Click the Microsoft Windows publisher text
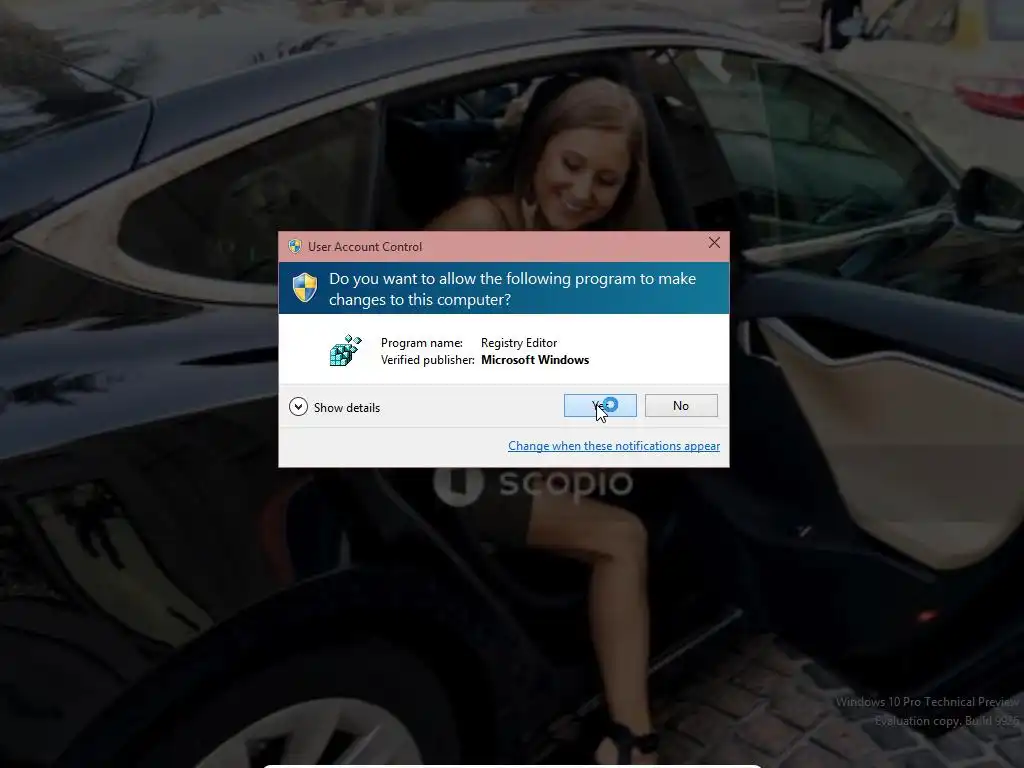The height and width of the screenshot is (768, 1024). (x=535, y=360)
